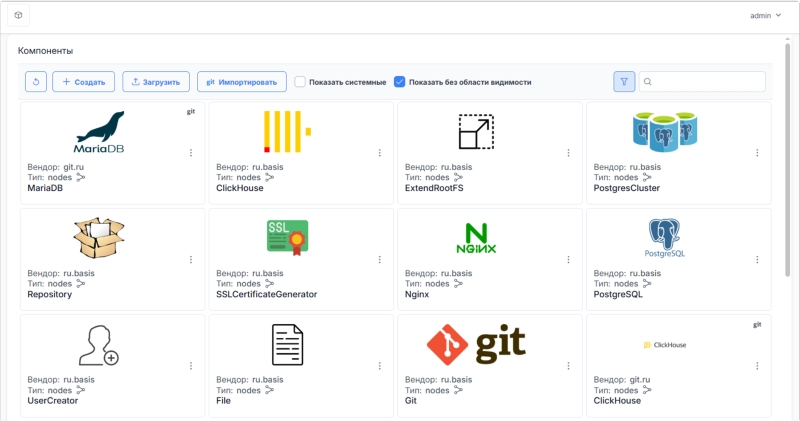
Task: Click the Git orange logo
Action: coord(476,344)
